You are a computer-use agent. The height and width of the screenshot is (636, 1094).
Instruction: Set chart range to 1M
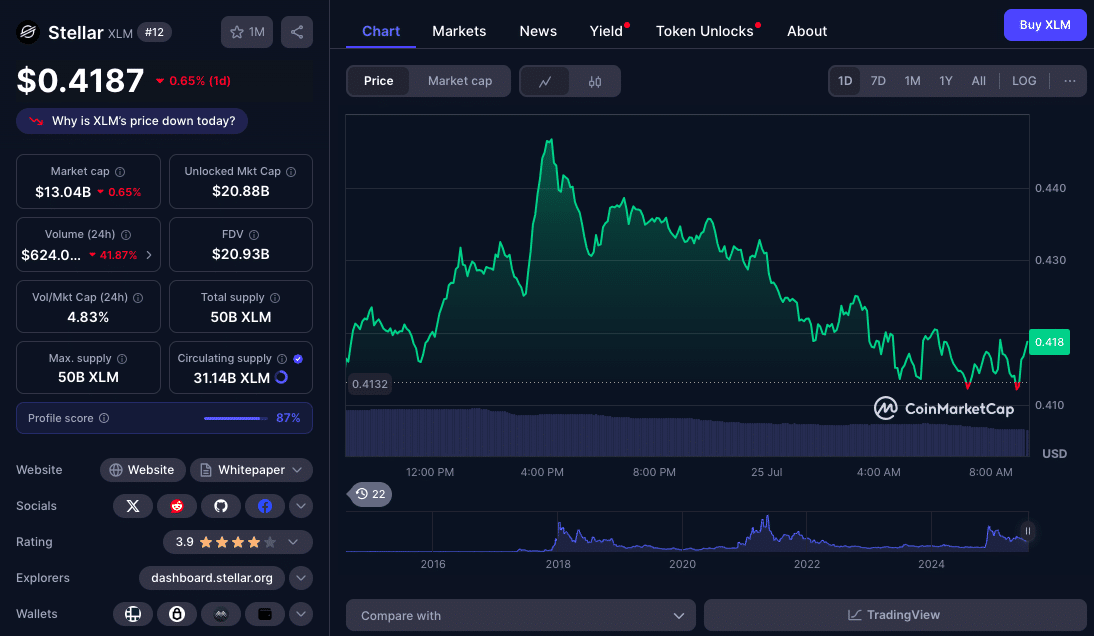coord(913,81)
